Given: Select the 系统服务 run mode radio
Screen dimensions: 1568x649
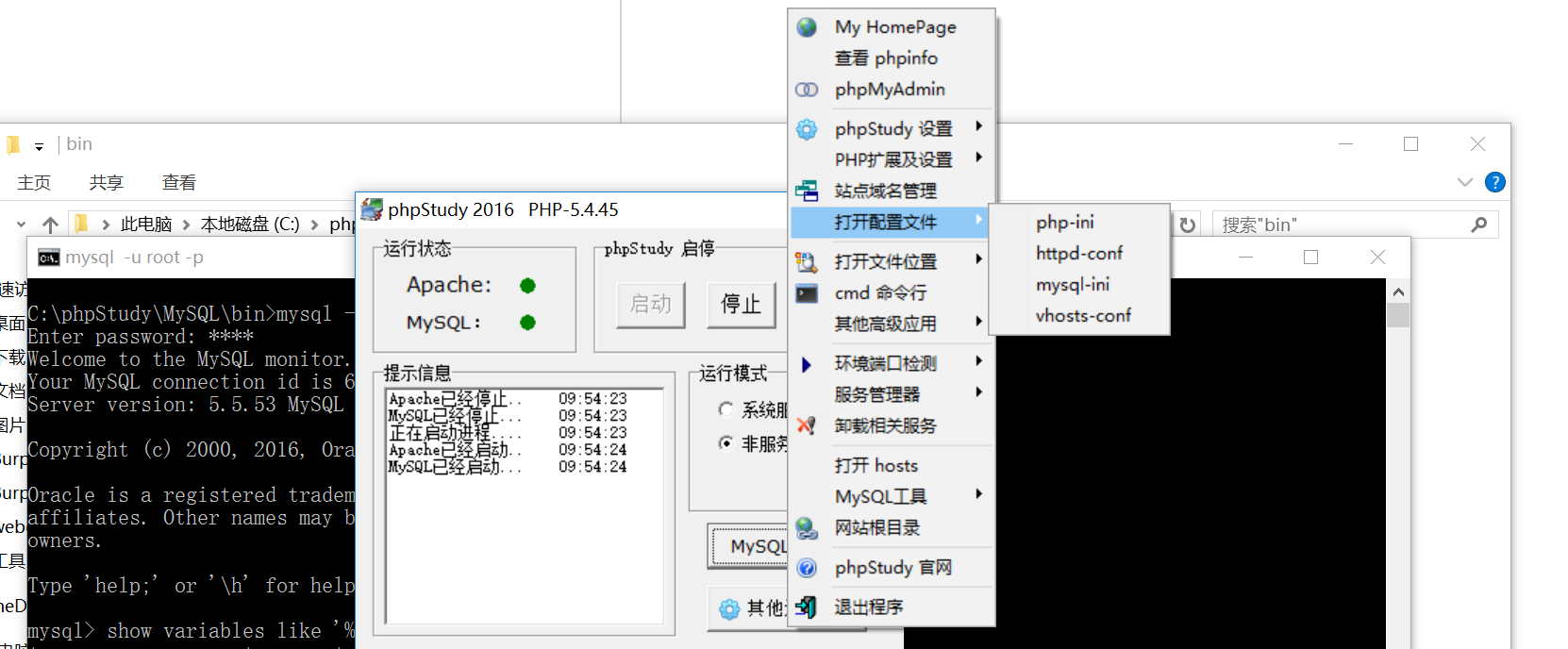Looking at the screenshot, I should pos(726,409).
